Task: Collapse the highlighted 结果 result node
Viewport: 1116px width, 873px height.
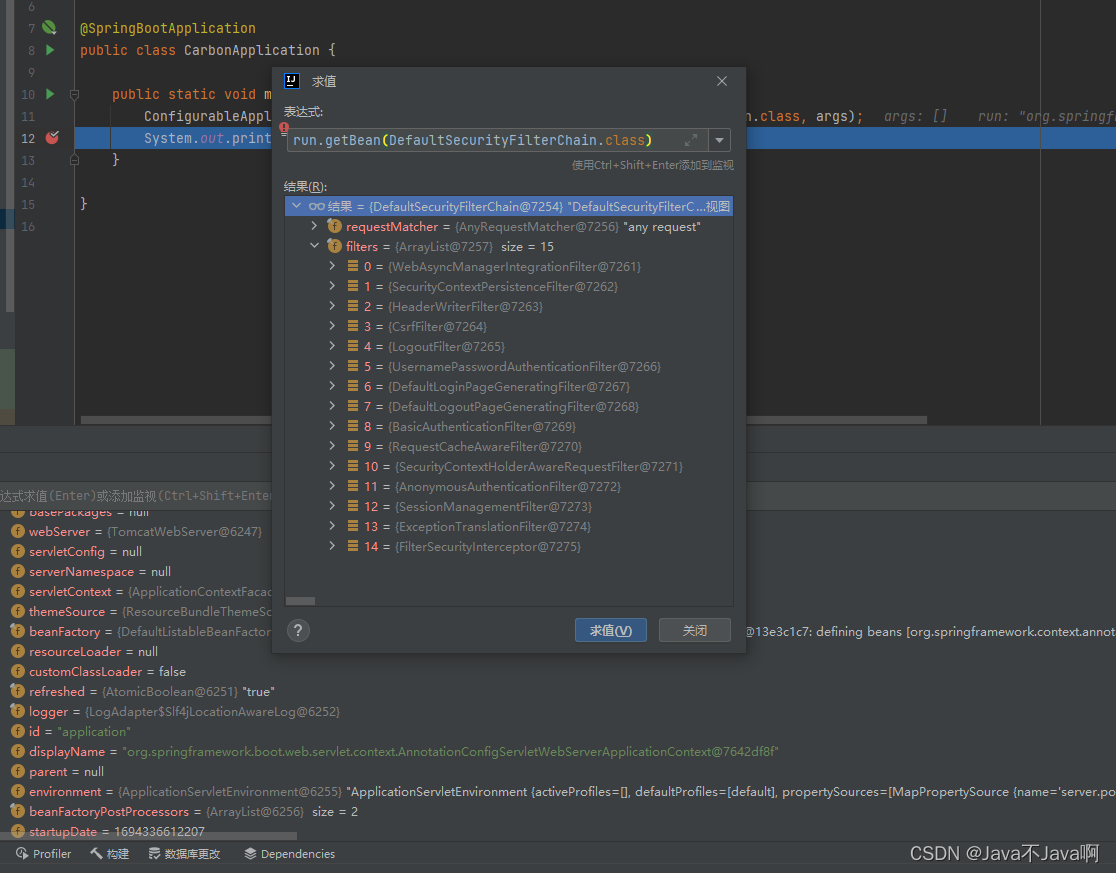Action: [x=296, y=205]
